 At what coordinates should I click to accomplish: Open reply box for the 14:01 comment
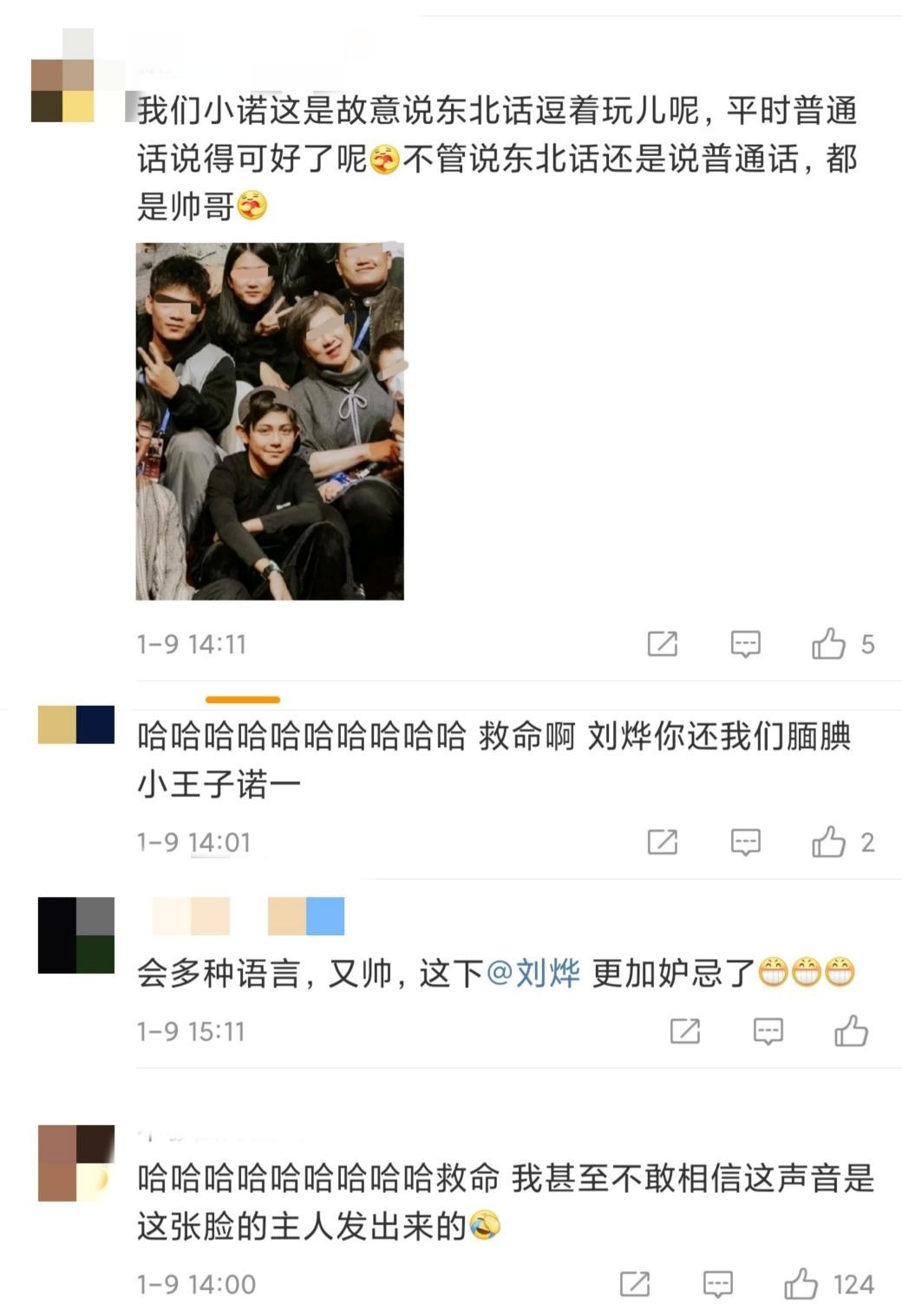click(x=746, y=842)
